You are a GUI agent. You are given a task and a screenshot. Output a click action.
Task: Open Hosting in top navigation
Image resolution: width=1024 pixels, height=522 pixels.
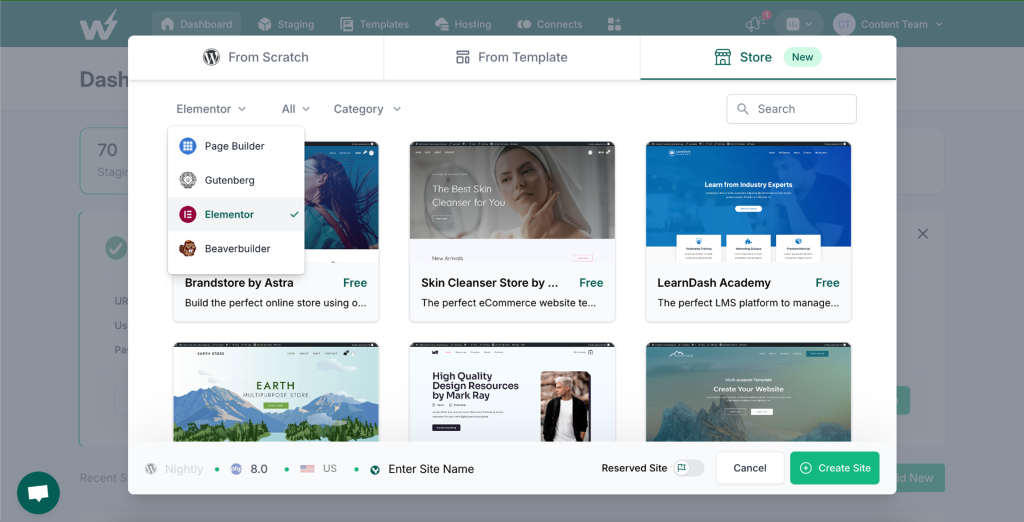(x=463, y=24)
